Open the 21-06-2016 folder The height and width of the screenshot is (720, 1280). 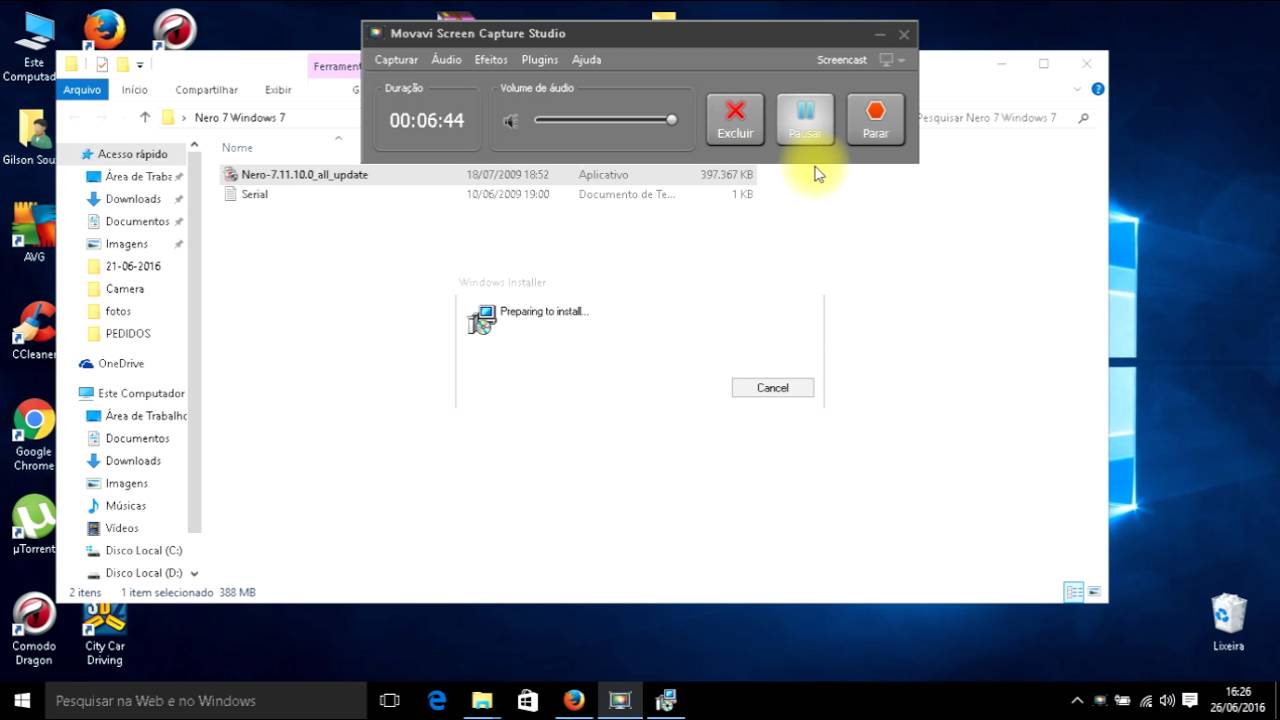pyautogui.click(x=133, y=266)
